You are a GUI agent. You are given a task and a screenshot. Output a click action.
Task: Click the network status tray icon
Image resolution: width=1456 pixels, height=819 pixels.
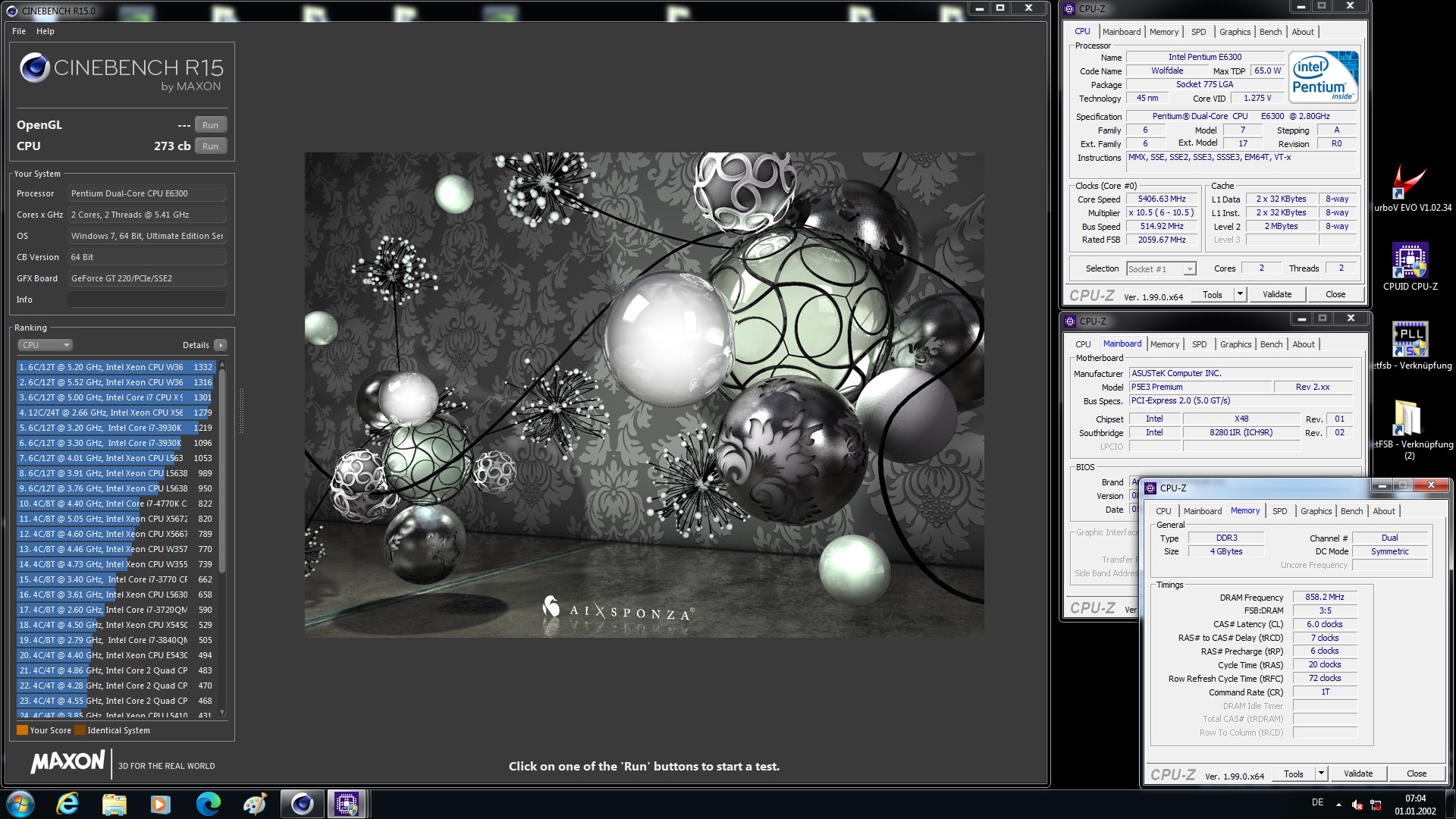(1375, 805)
